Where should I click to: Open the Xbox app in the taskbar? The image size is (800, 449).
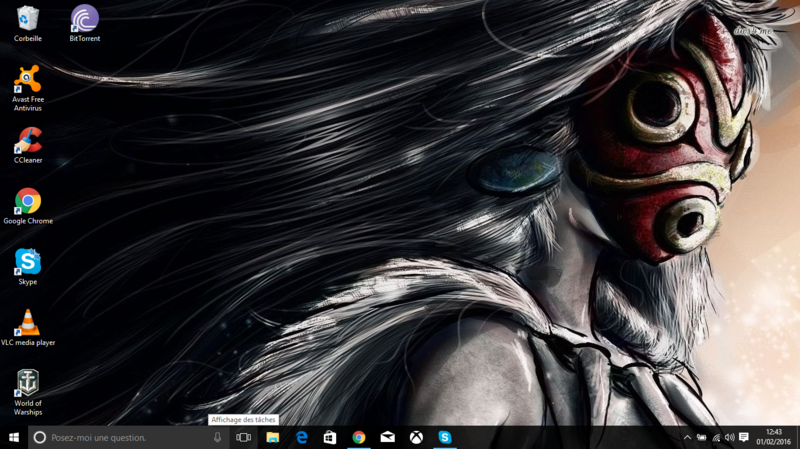(416, 438)
